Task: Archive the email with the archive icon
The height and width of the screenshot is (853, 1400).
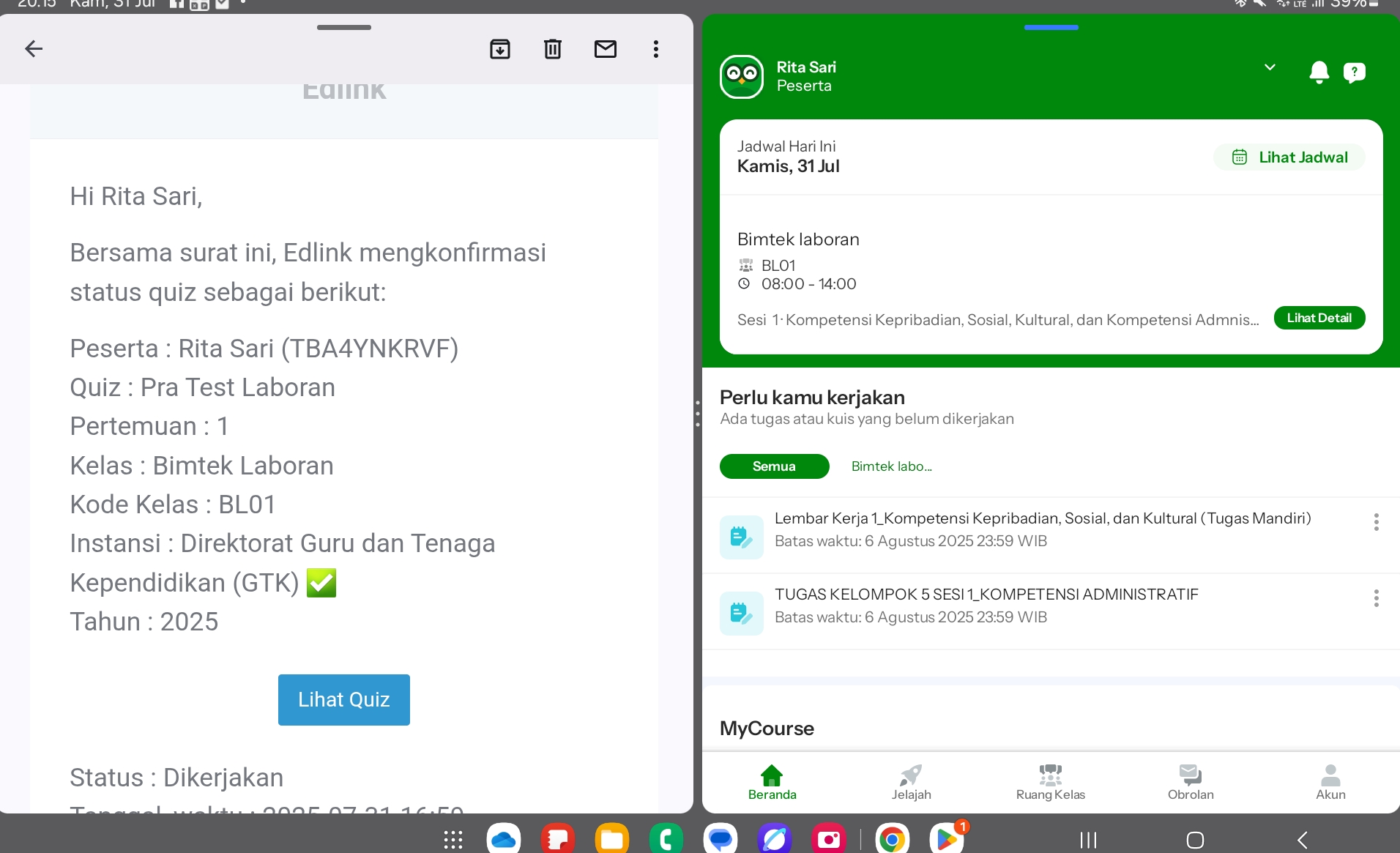Action: pyautogui.click(x=500, y=49)
